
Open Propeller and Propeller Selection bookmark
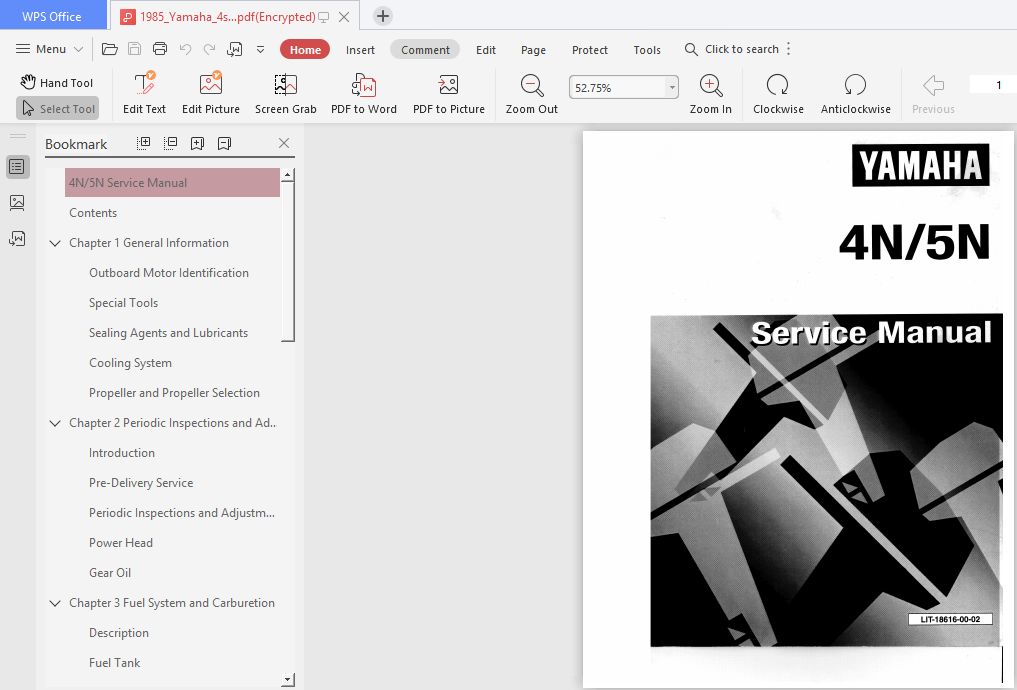pyautogui.click(x=174, y=393)
